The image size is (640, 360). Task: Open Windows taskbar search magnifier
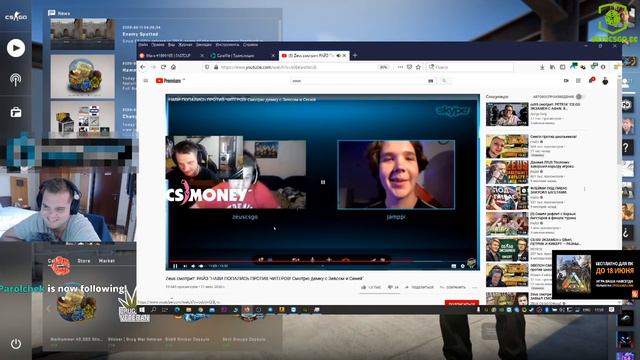pos(153,310)
